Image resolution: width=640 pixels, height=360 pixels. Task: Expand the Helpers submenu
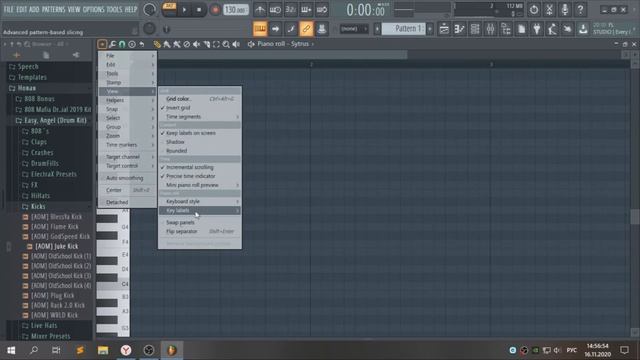(x=127, y=100)
